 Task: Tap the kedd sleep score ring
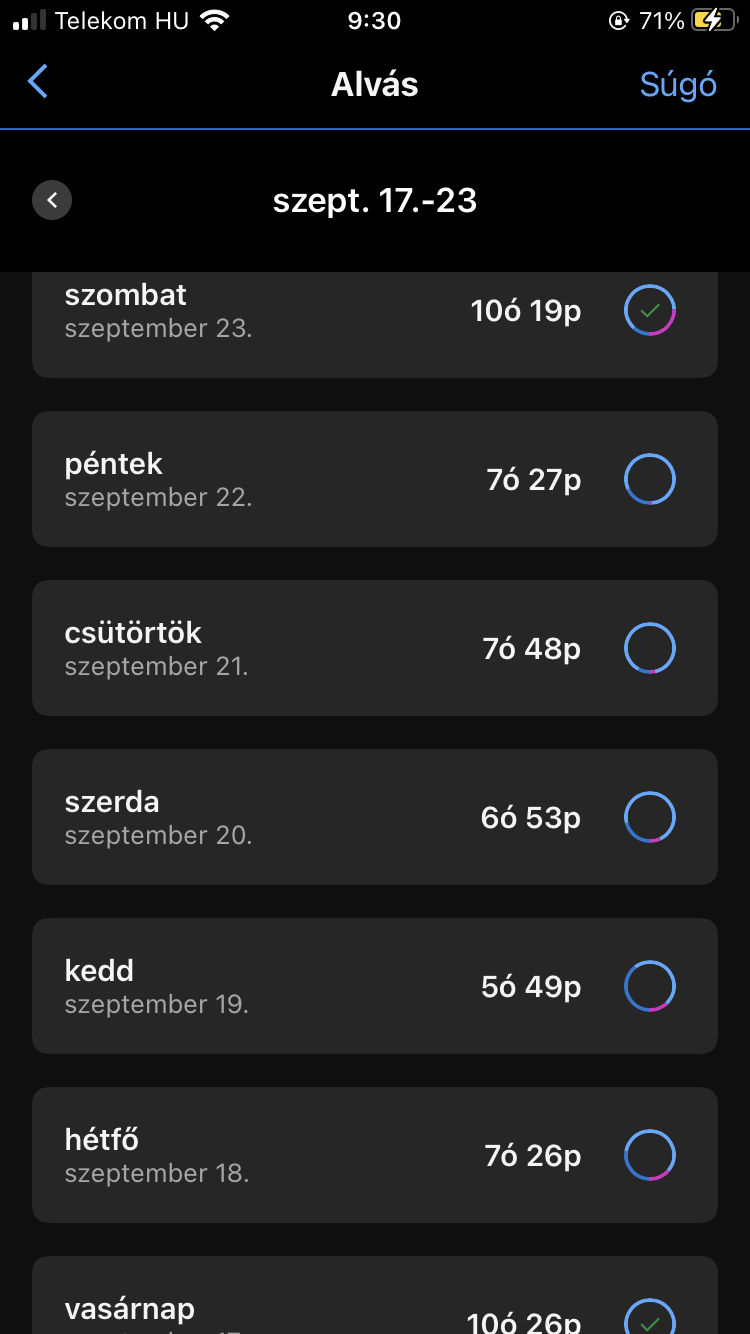(x=650, y=986)
